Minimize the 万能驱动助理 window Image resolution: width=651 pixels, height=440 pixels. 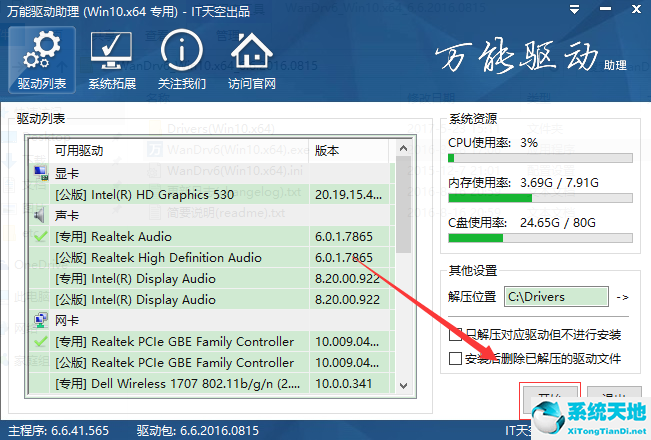(x=605, y=10)
